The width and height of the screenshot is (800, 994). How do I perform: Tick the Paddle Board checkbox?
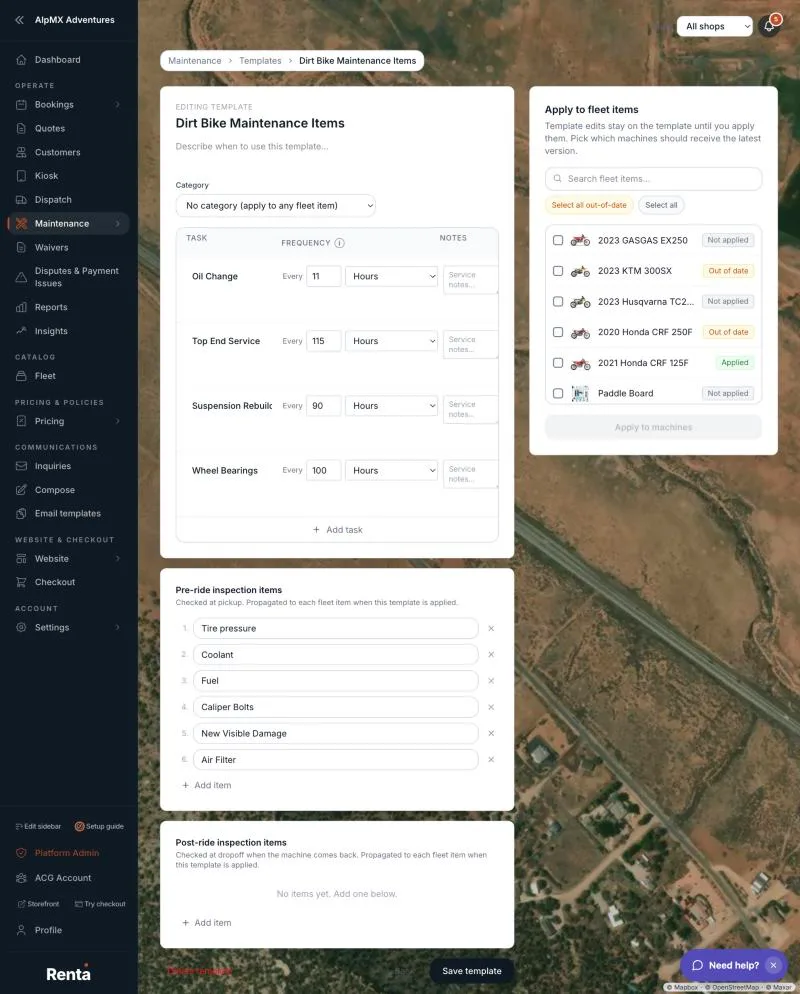point(558,393)
